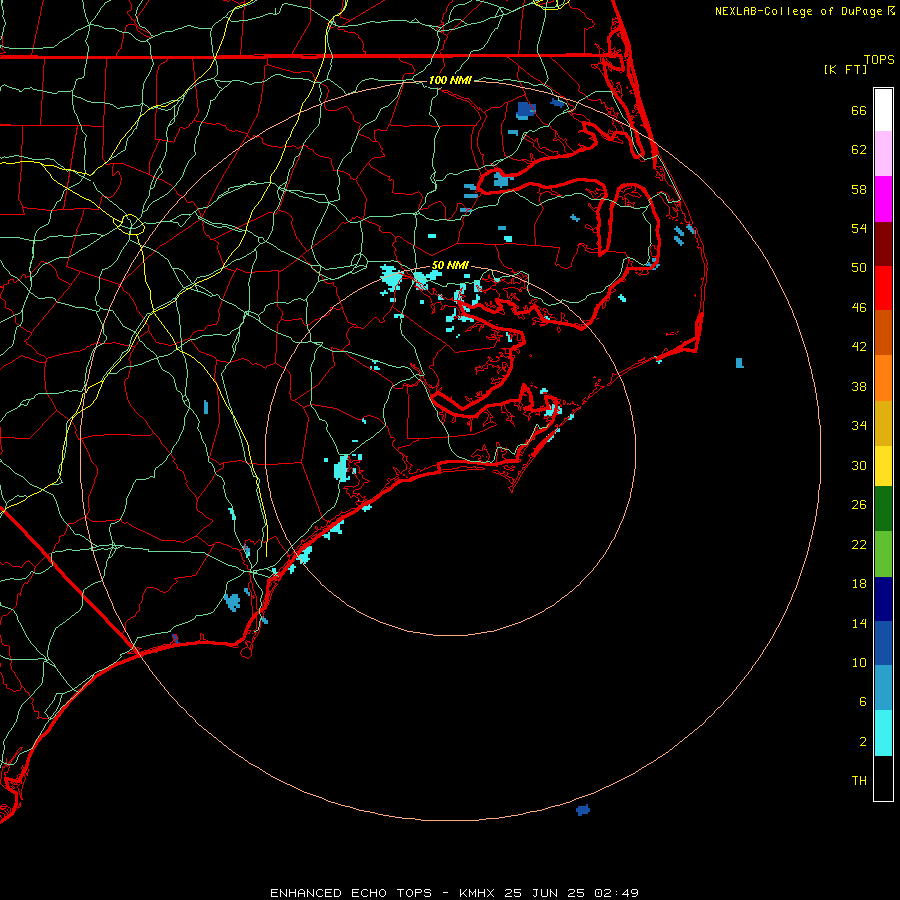Pick the light green legend swatch near 22
Image resolution: width=900 pixels, height=900 pixels.
point(883,554)
